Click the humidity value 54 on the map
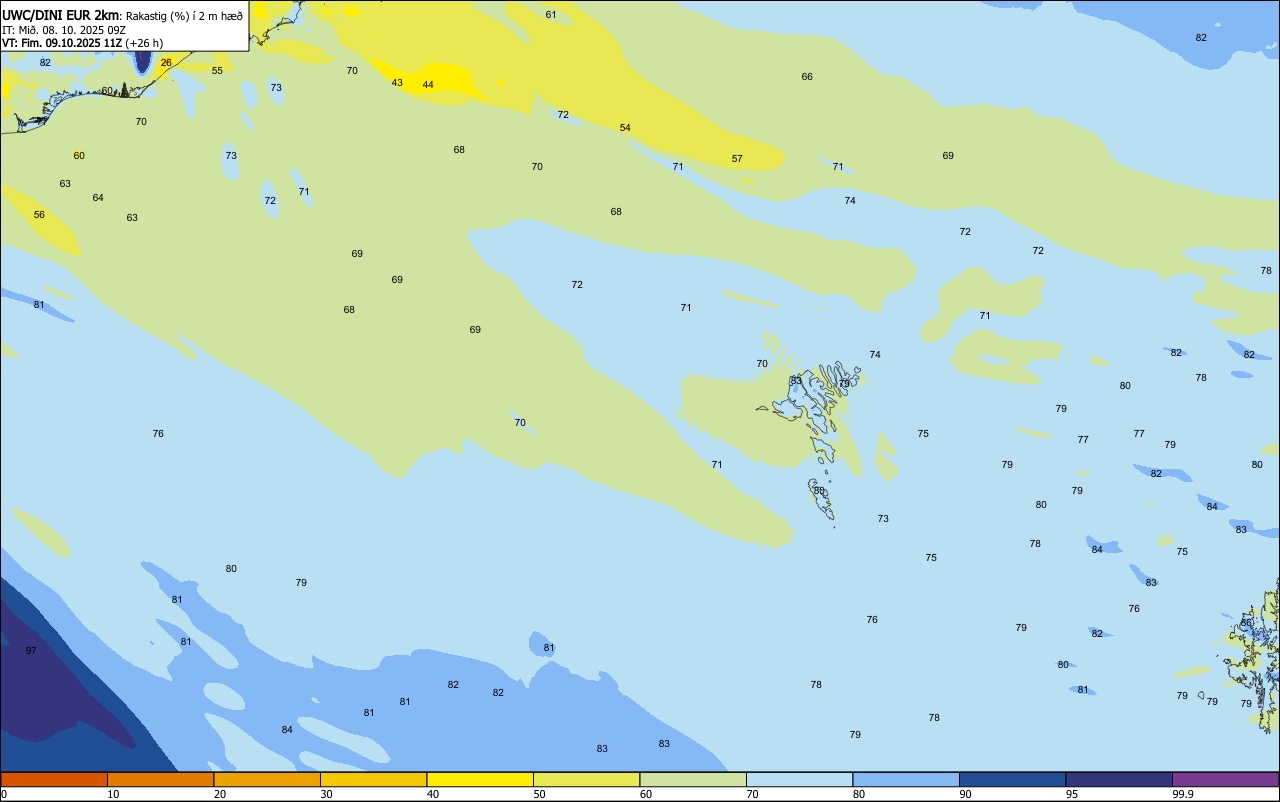The width and height of the screenshot is (1280, 802). point(625,127)
